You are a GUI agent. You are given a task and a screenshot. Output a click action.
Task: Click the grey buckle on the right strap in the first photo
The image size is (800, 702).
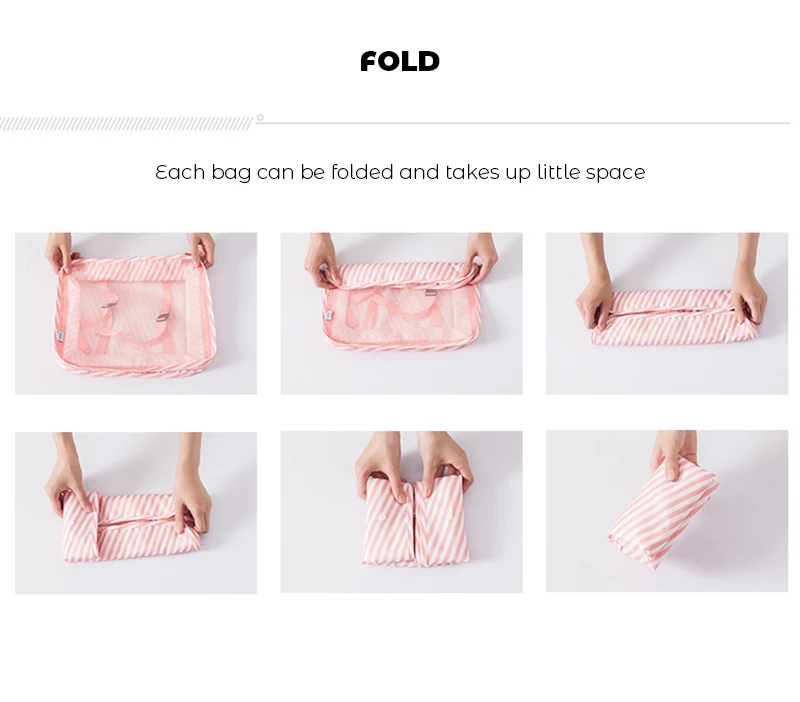pyautogui.click(x=163, y=318)
